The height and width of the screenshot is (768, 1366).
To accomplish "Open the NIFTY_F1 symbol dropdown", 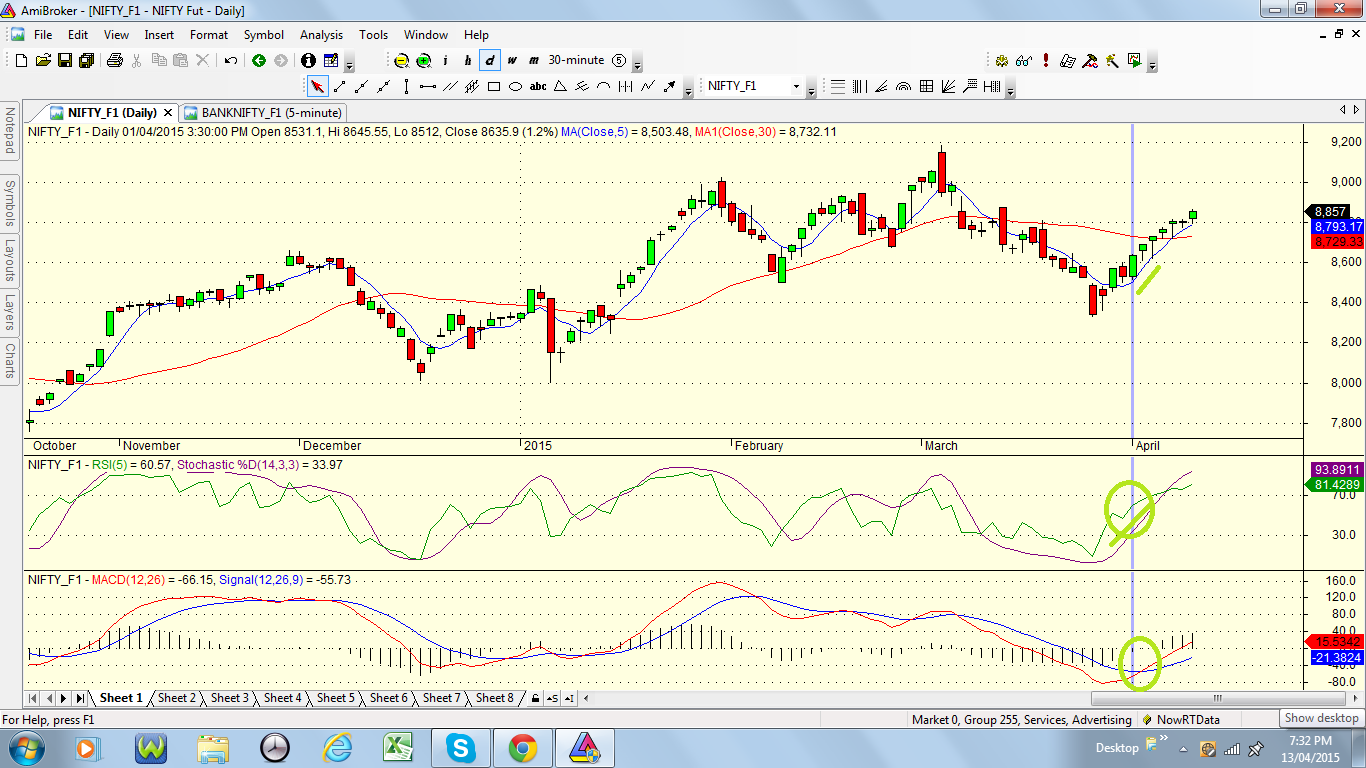I will (797, 86).
